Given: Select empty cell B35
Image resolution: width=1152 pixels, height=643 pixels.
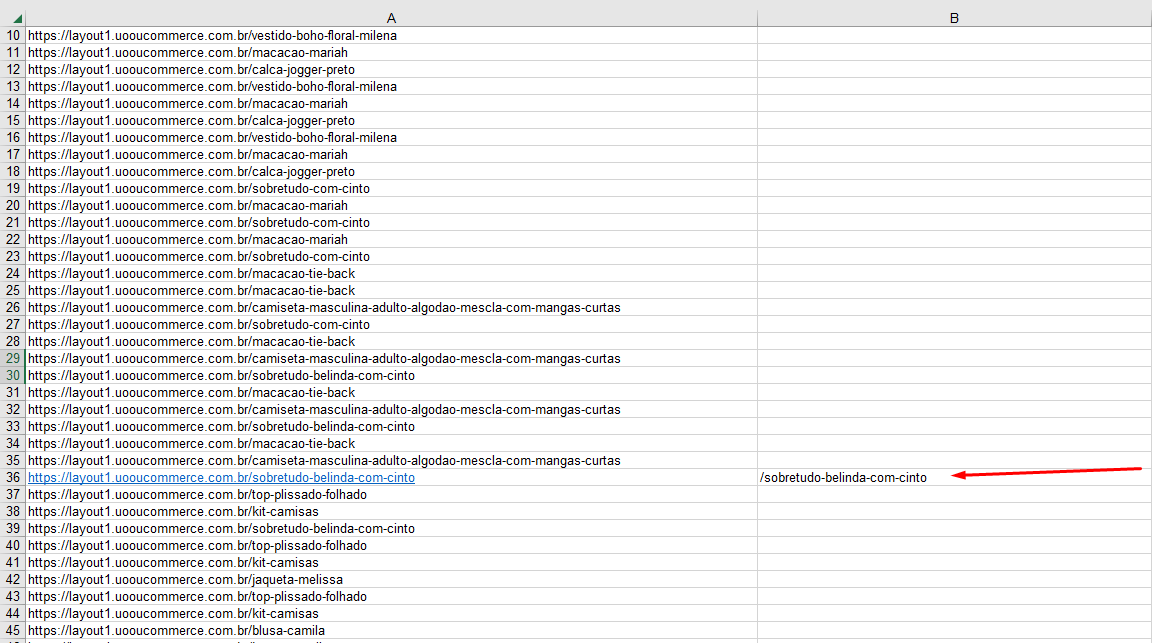Looking at the screenshot, I should click(x=954, y=461).
